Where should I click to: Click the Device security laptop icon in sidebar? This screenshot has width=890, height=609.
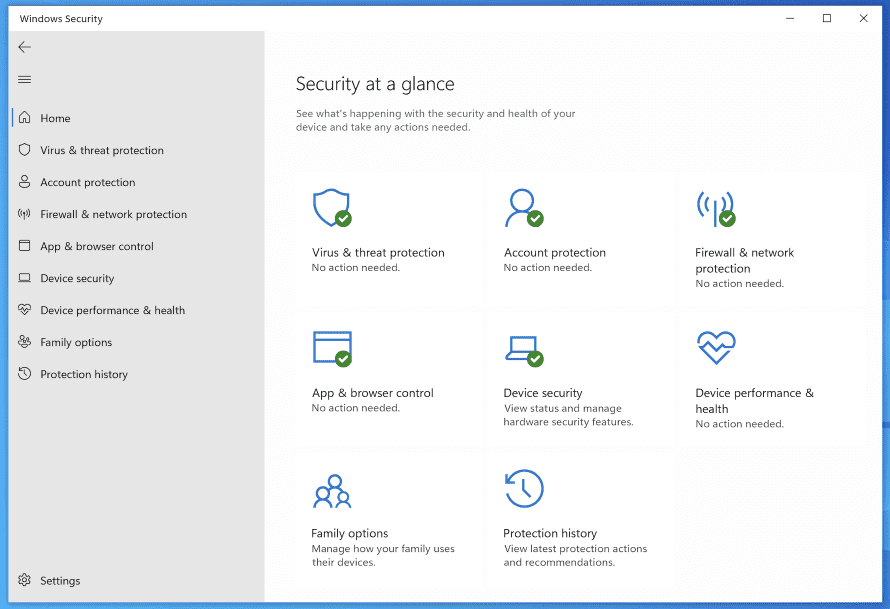coord(24,278)
